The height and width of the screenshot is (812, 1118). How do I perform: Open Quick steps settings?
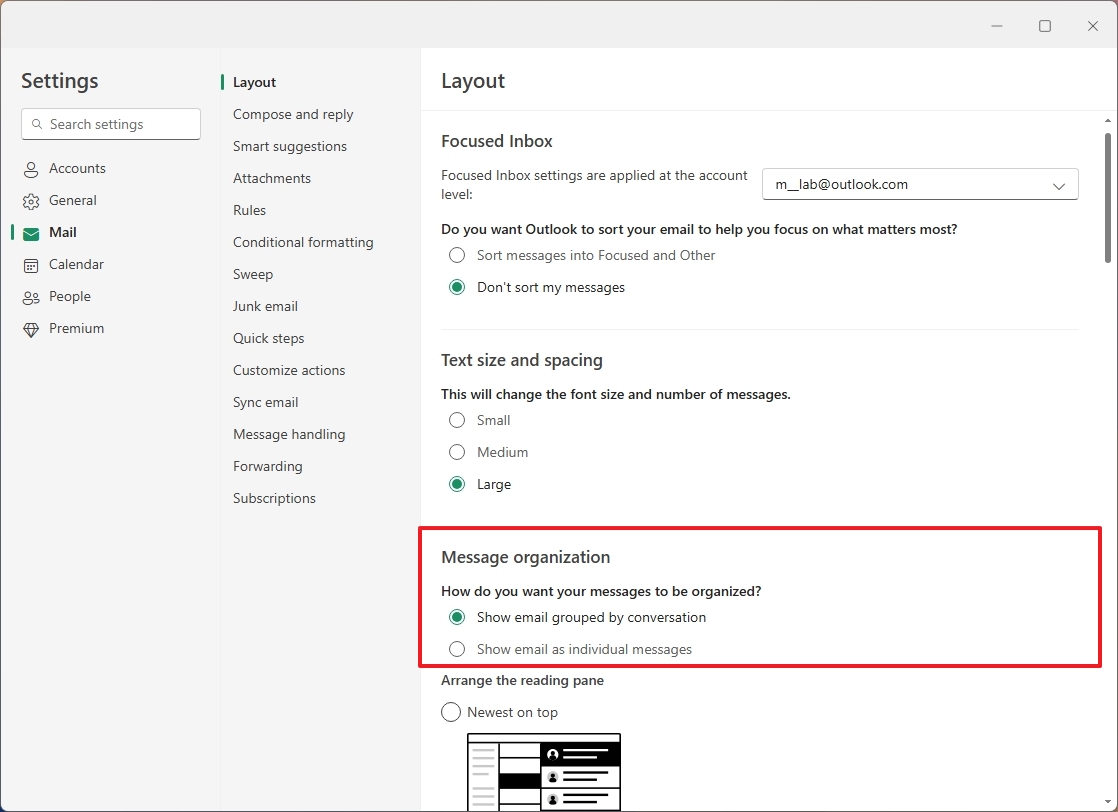[x=269, y=339]
